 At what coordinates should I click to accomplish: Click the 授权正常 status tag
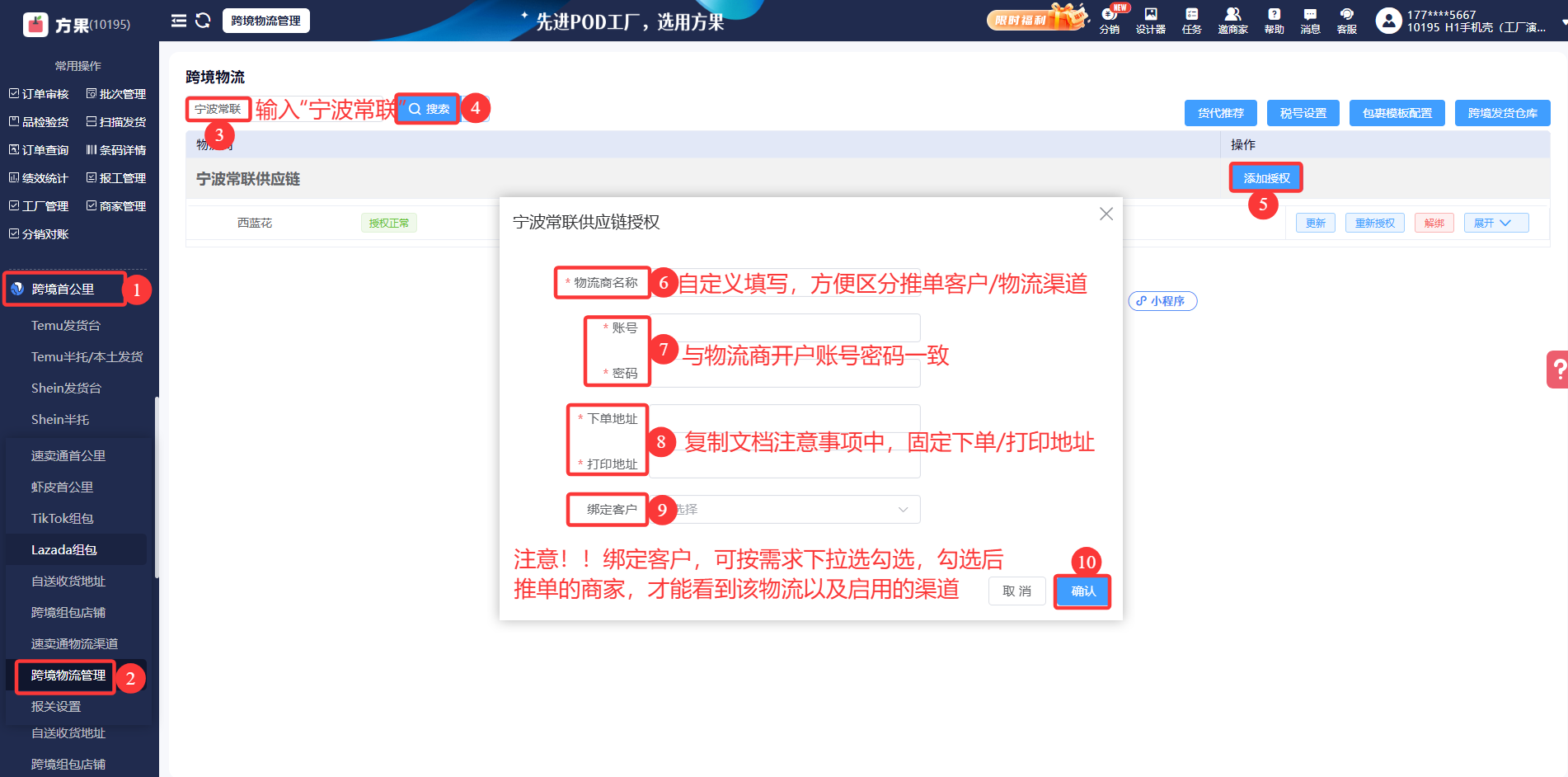(389, 223)
